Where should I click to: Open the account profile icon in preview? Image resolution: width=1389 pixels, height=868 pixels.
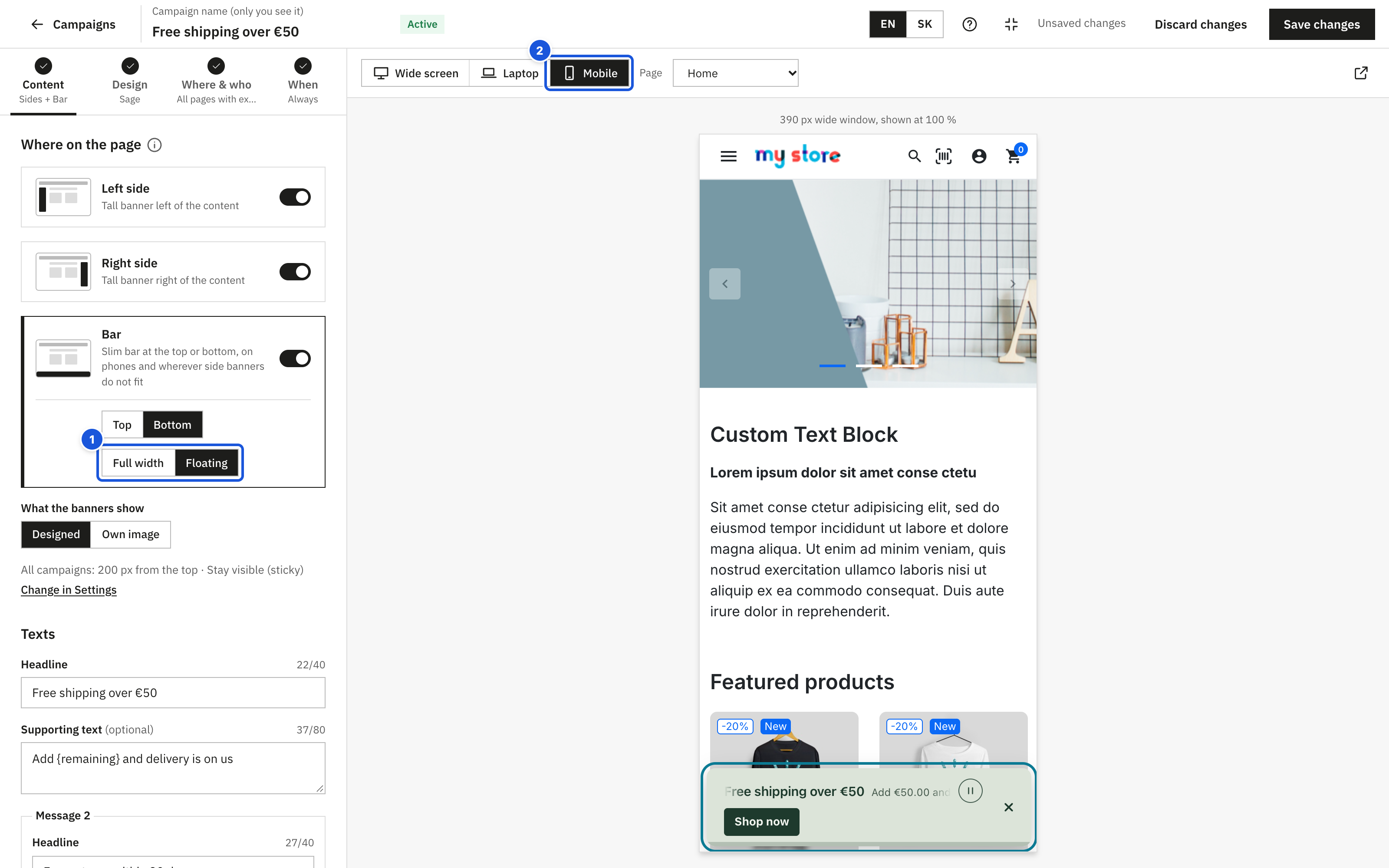[x=979, y=156]
